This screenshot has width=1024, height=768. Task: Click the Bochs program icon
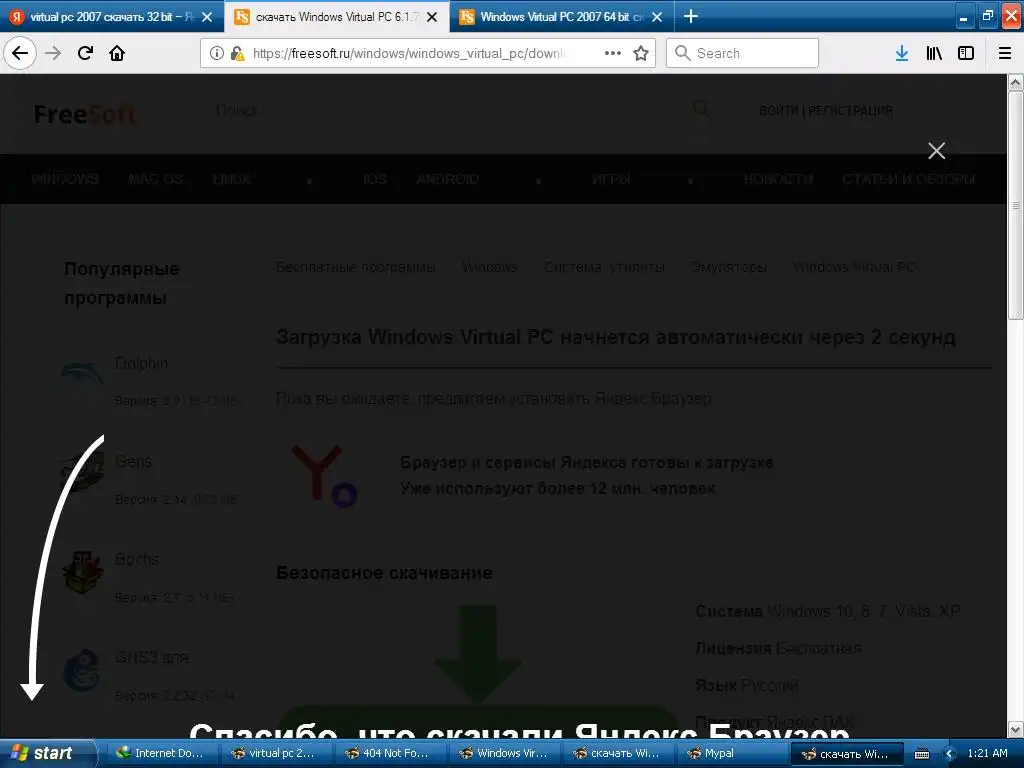click(82, 571)
